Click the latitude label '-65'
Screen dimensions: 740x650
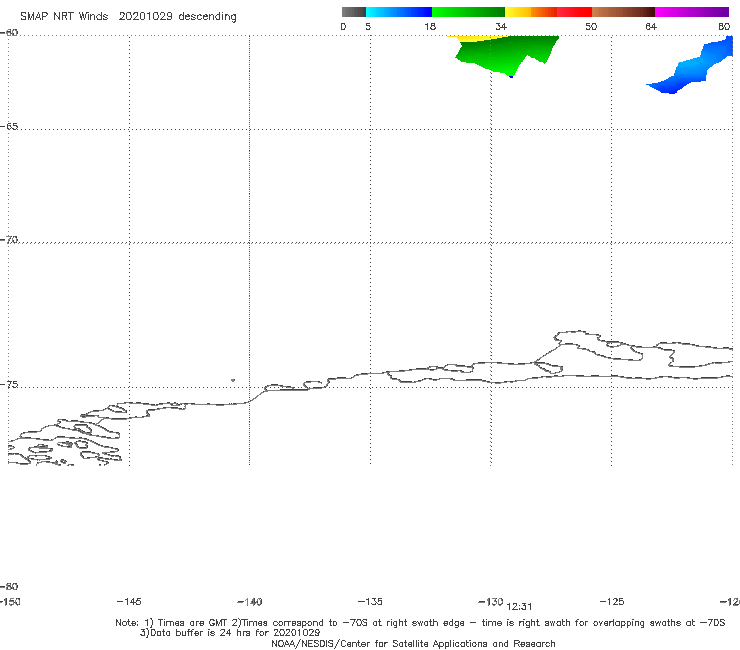[x=9, y=127]
